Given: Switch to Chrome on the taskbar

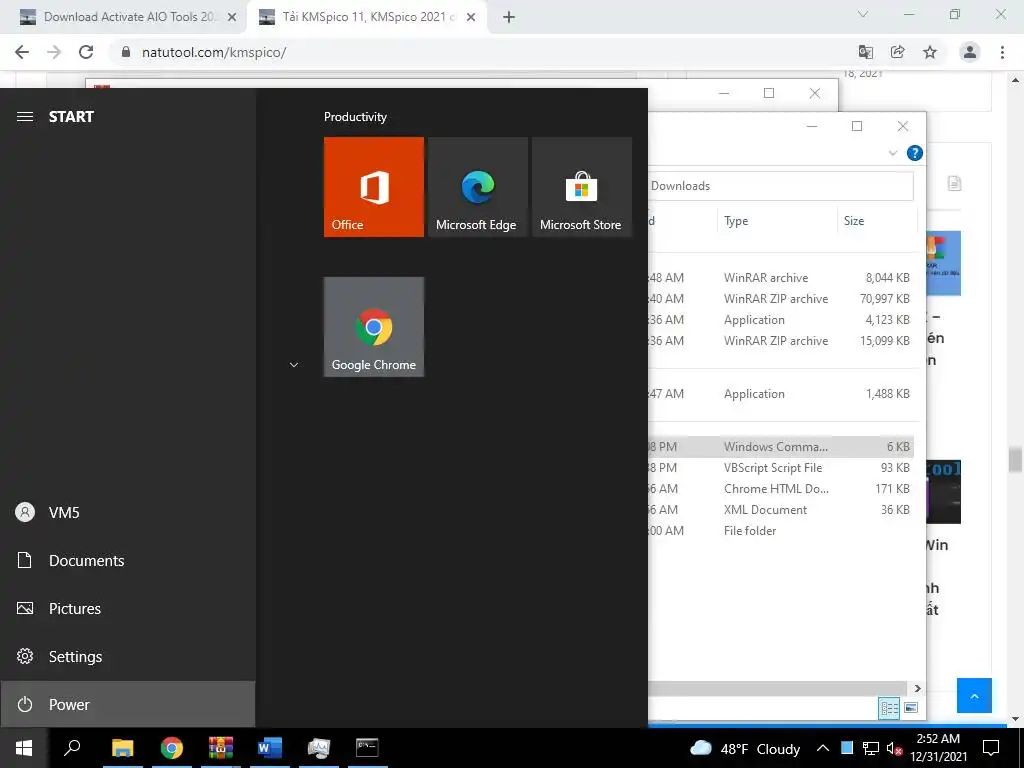Looking at the screenshot, I should (171, 748).
